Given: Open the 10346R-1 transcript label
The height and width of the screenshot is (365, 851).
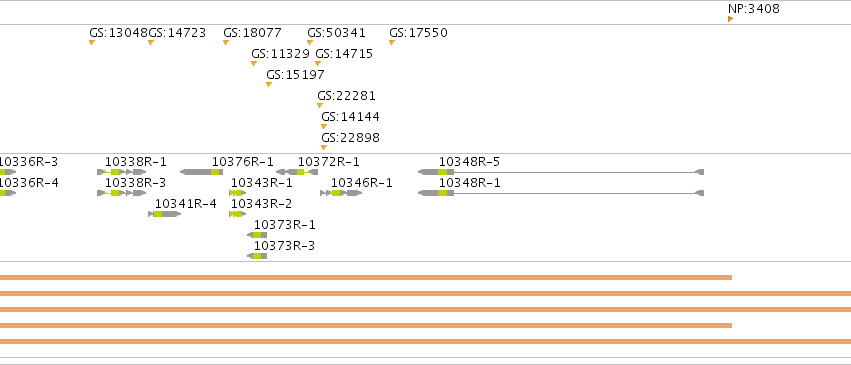Looking at the screenshot, I should point(361,183).
